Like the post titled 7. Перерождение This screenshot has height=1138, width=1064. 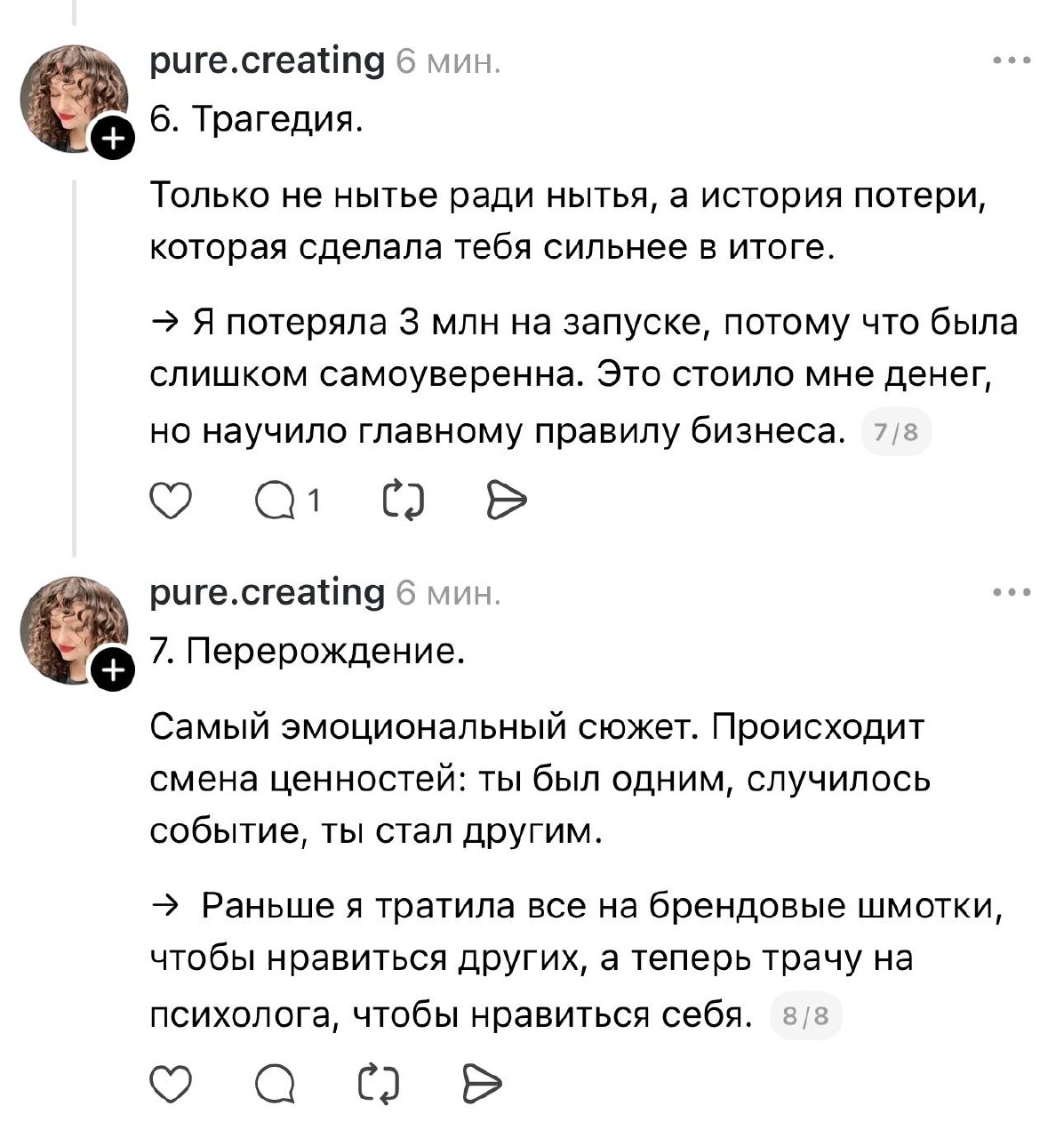tap(171, 1083)
